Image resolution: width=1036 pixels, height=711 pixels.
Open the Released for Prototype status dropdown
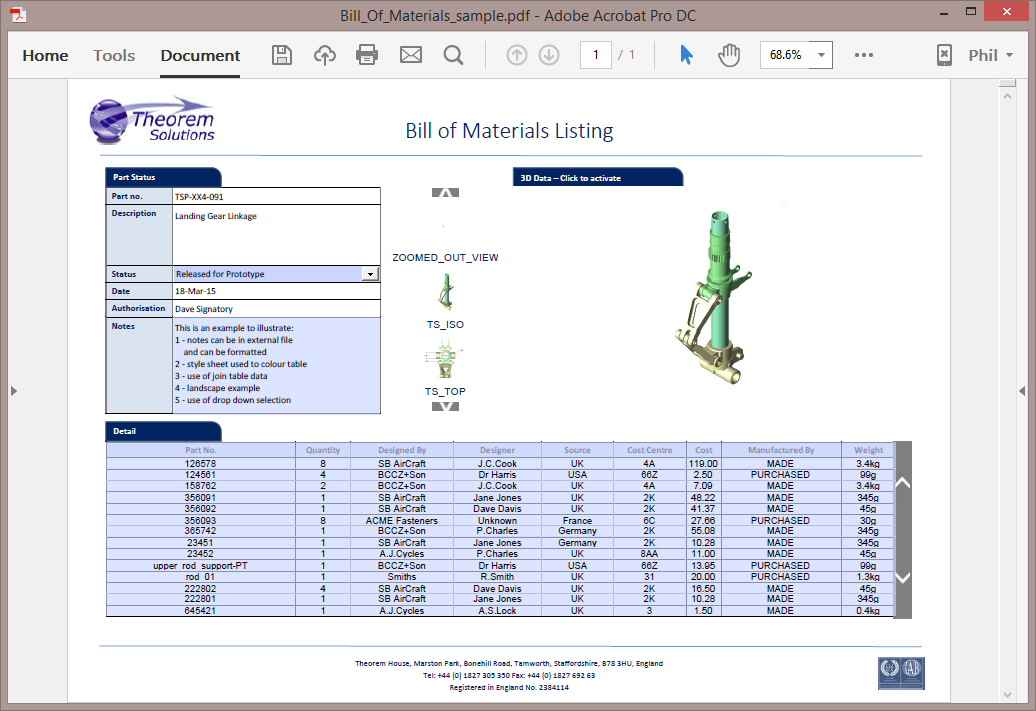point(369,273)
